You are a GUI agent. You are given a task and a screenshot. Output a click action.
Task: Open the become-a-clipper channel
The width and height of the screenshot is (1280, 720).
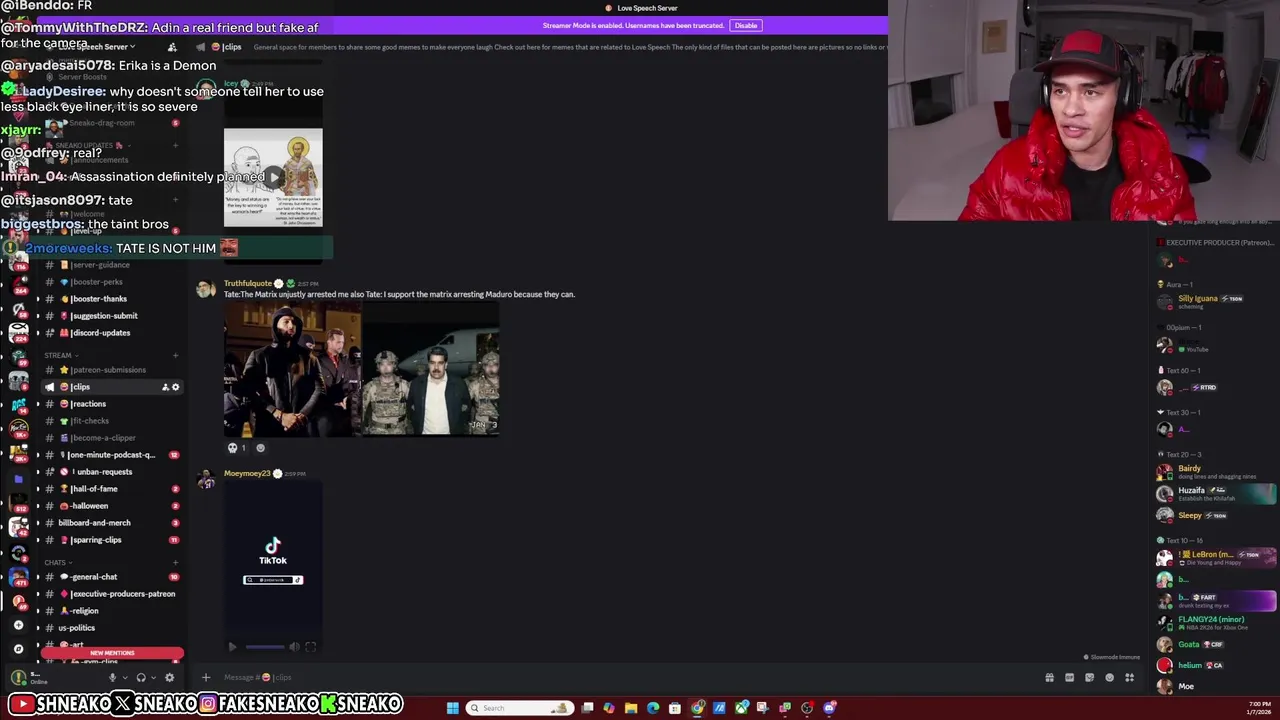tap(110, 438)
